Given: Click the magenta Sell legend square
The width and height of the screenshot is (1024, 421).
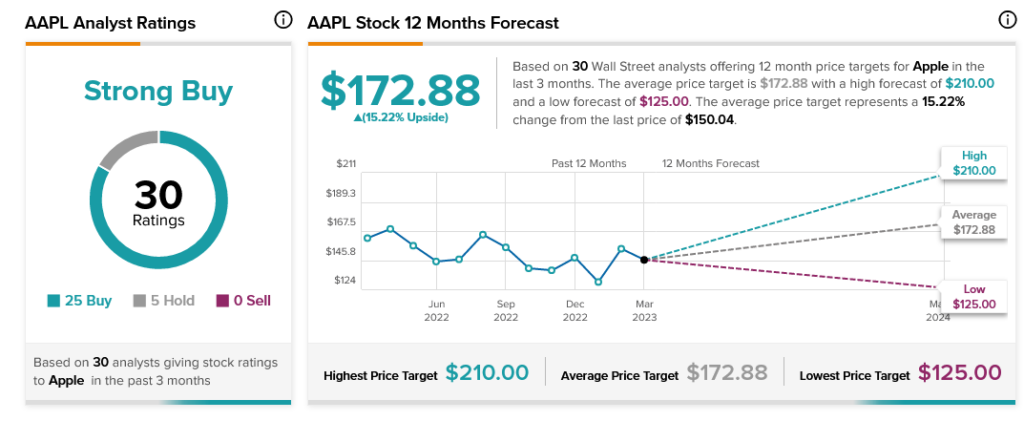Looking at the screenshot, I should click(223, 301).
